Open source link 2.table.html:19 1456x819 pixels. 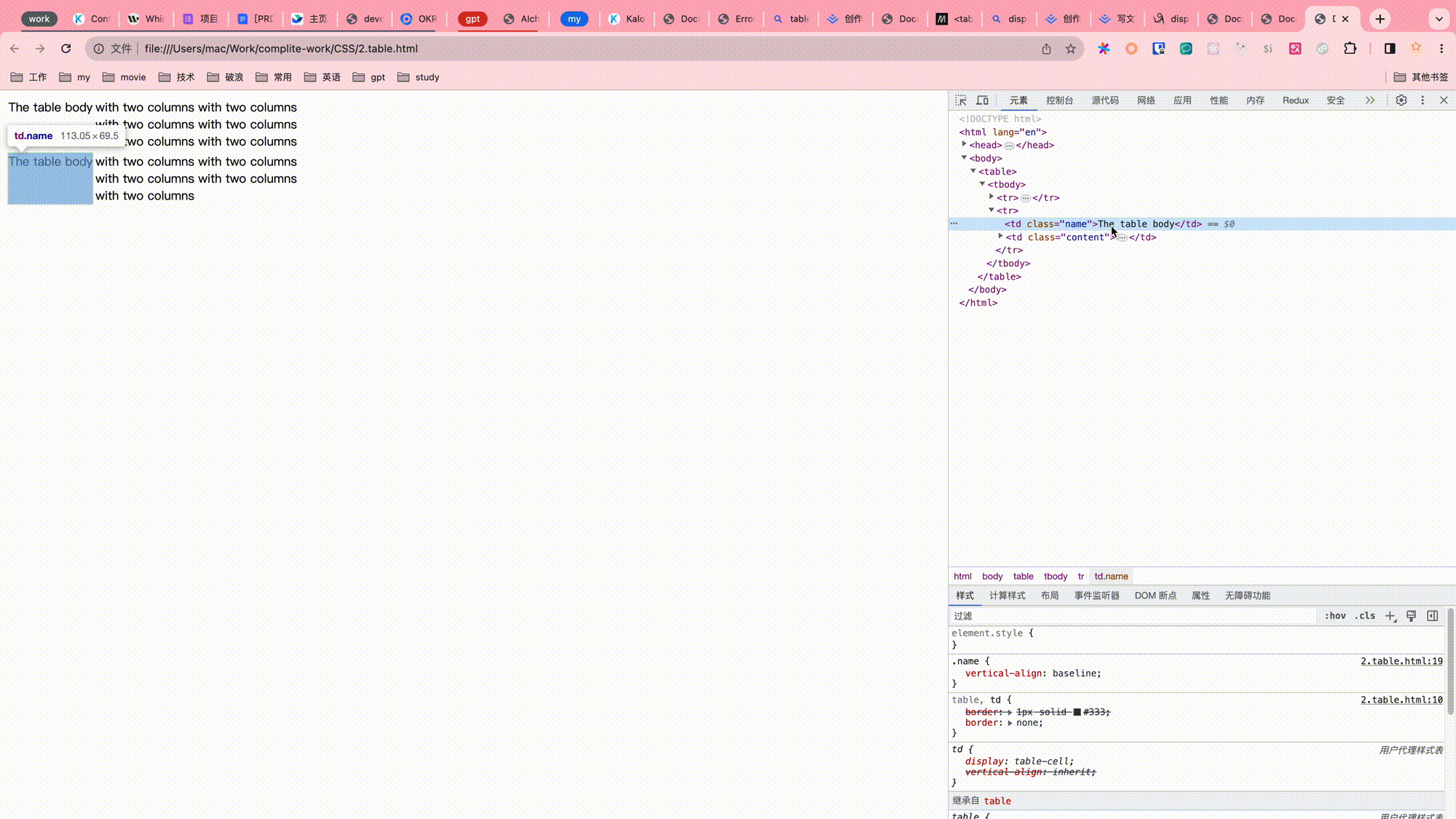[1401, 661]
